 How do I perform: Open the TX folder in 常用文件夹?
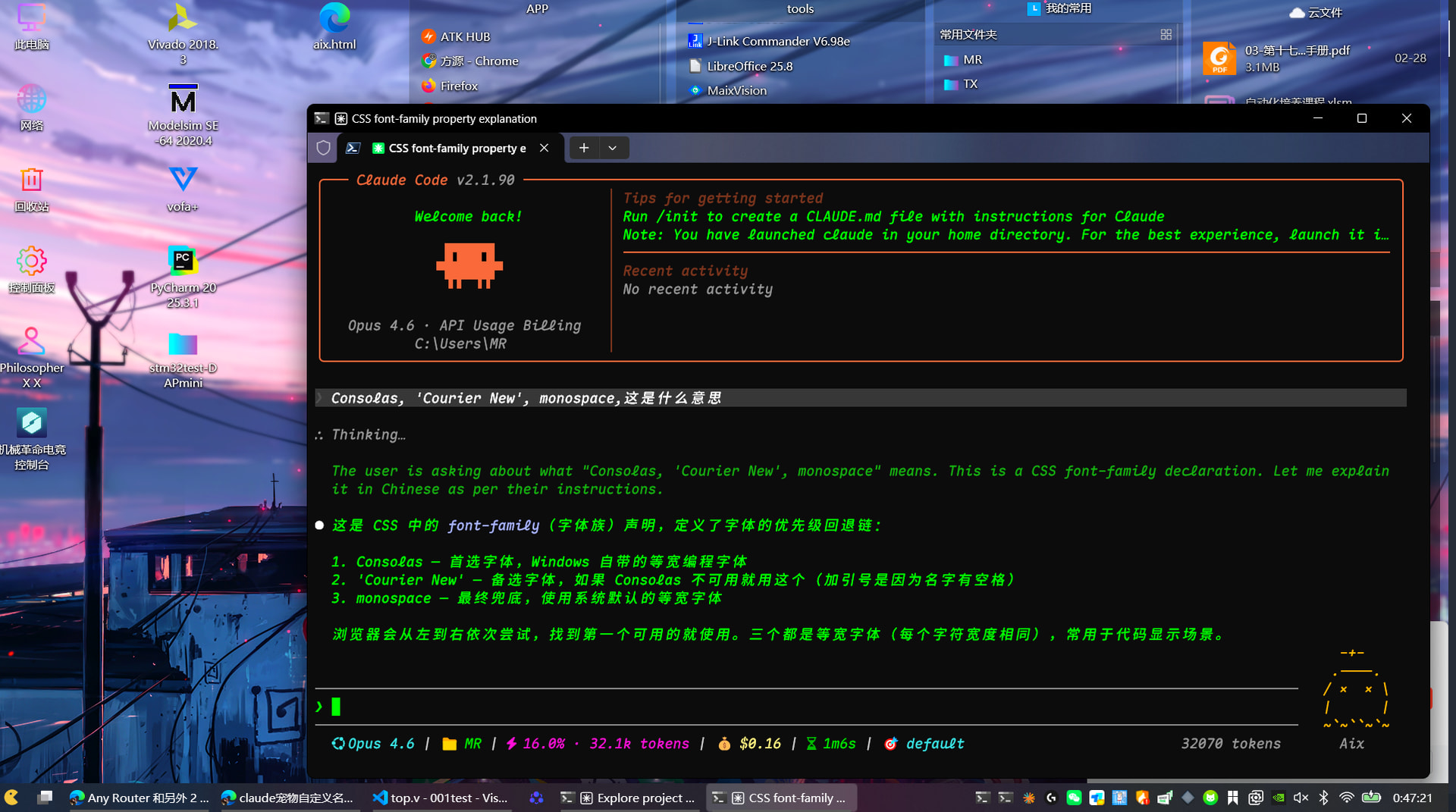coord(961,83)
